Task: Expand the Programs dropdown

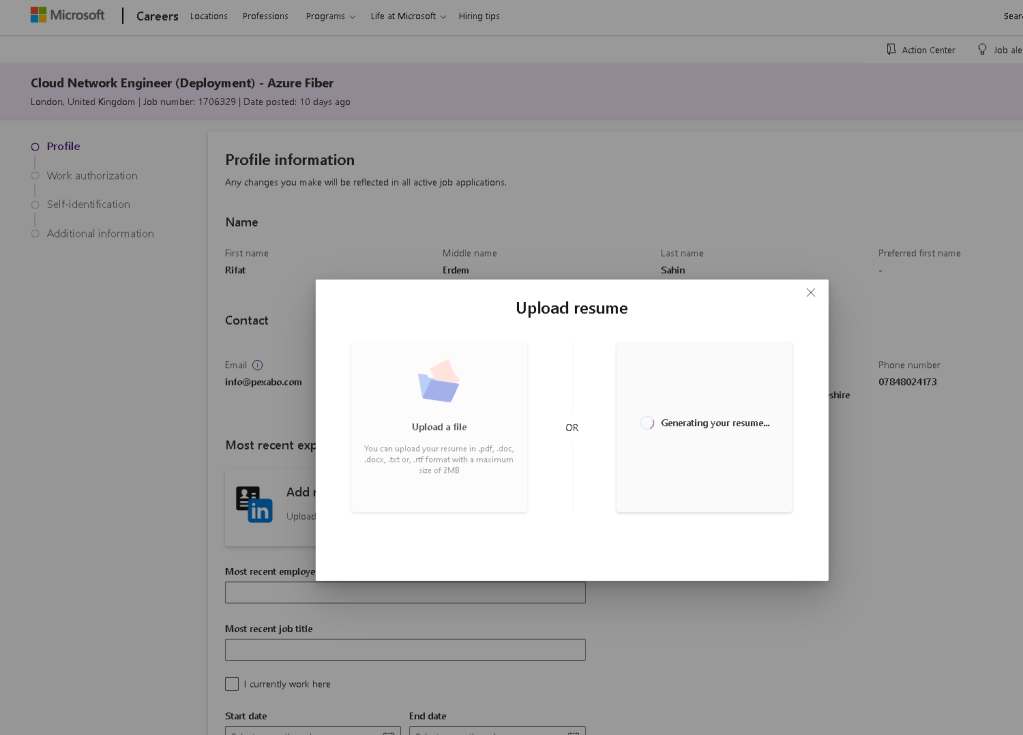Action: click(331, 16)
